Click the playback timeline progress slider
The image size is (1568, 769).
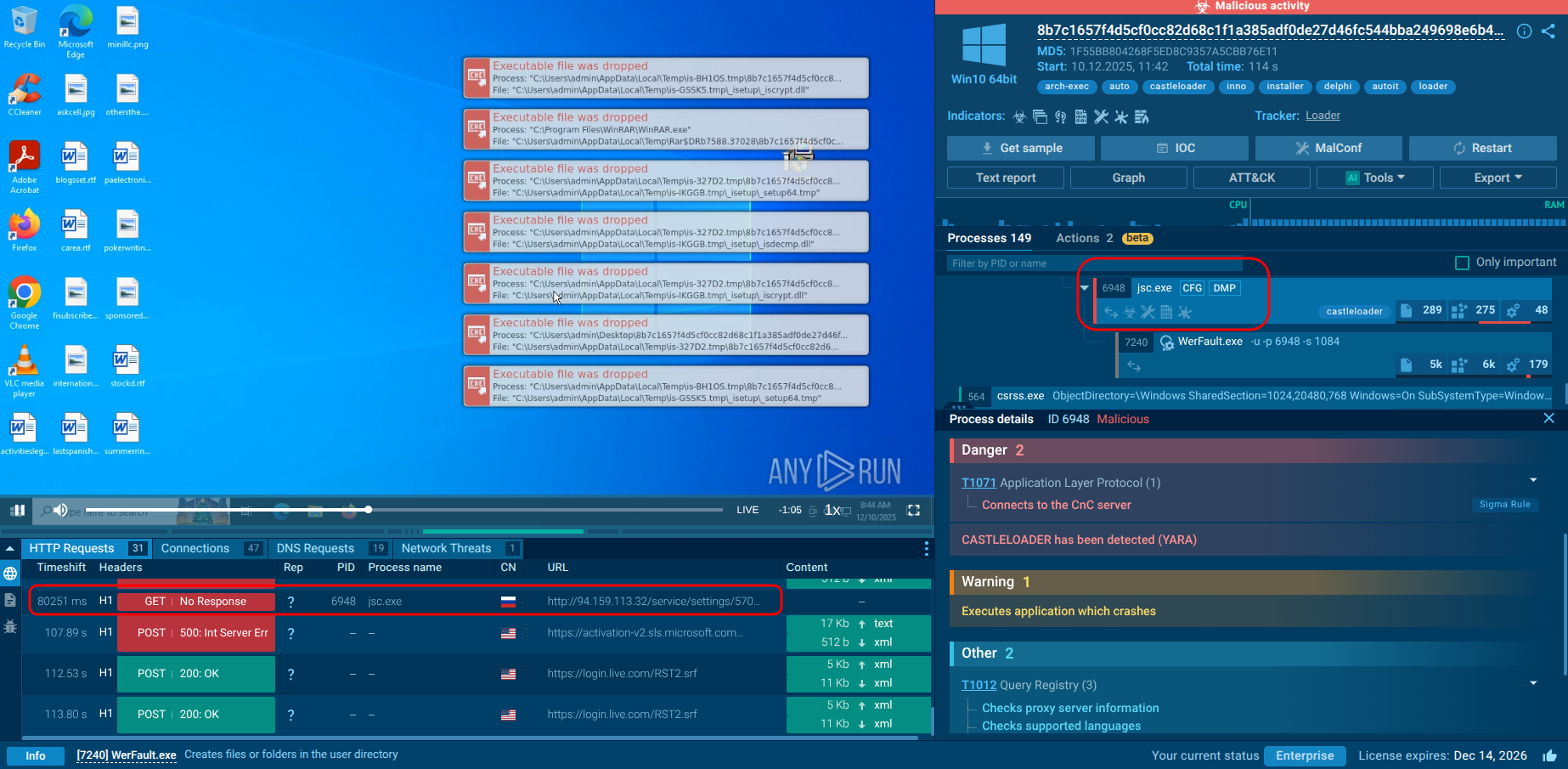367,510
